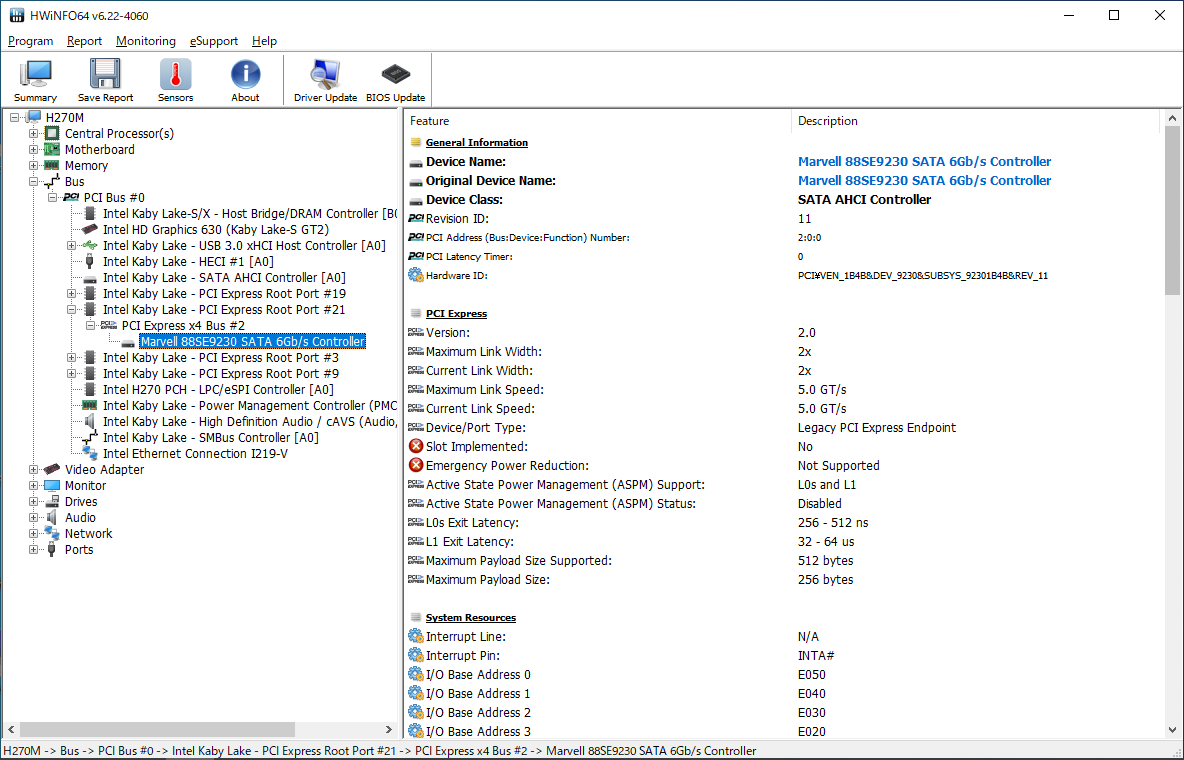The height and width of the screenshot is (760, 1184).
Task: Expand the Video Adapter node
Action: [x=33, y=469]
